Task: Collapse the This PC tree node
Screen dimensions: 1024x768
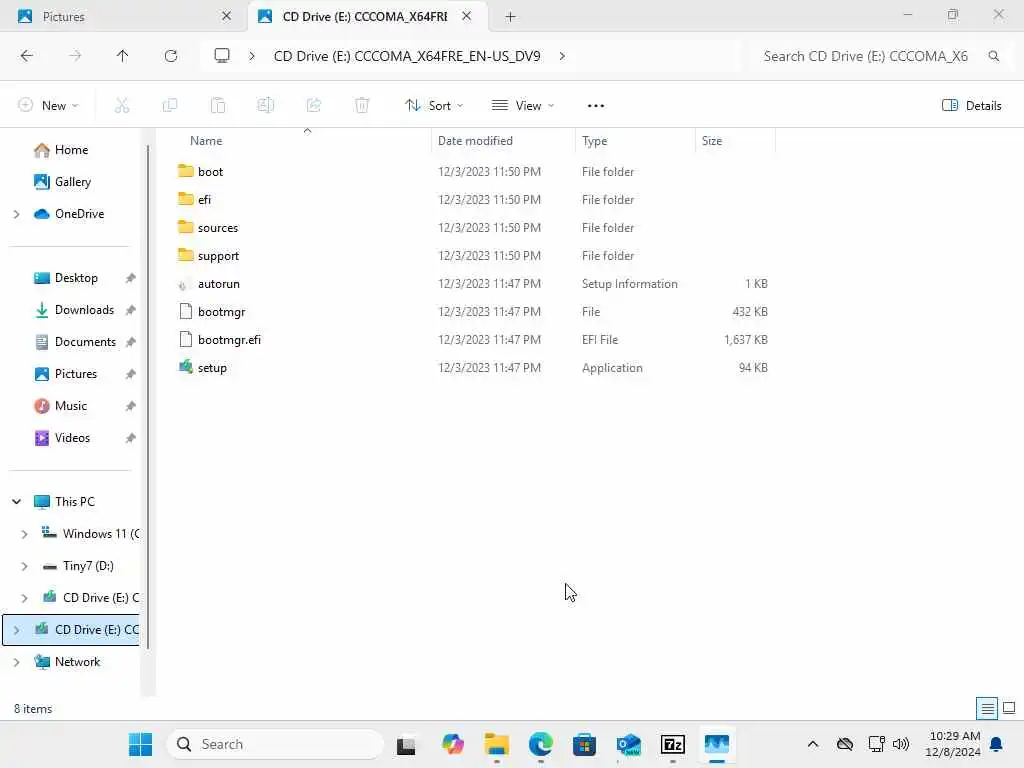Action: pyautogui.click(x=16, y=502)
